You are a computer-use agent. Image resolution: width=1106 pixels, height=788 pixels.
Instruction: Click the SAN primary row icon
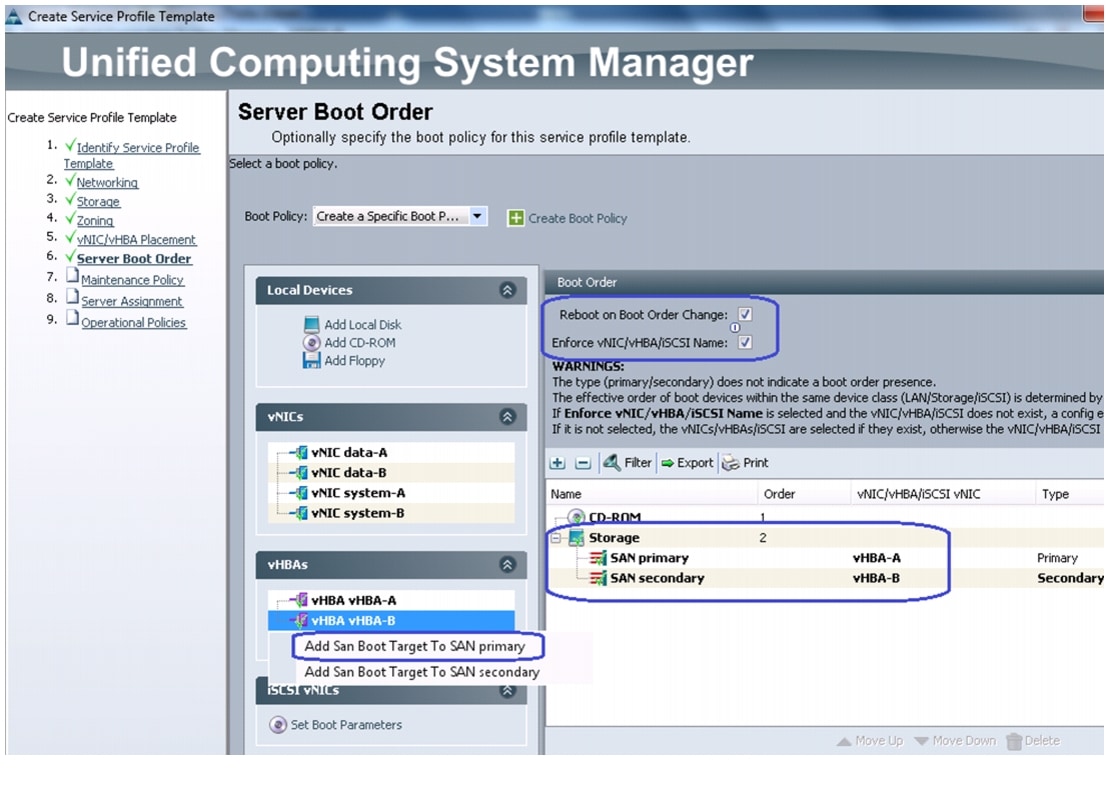tap(598, 558)
